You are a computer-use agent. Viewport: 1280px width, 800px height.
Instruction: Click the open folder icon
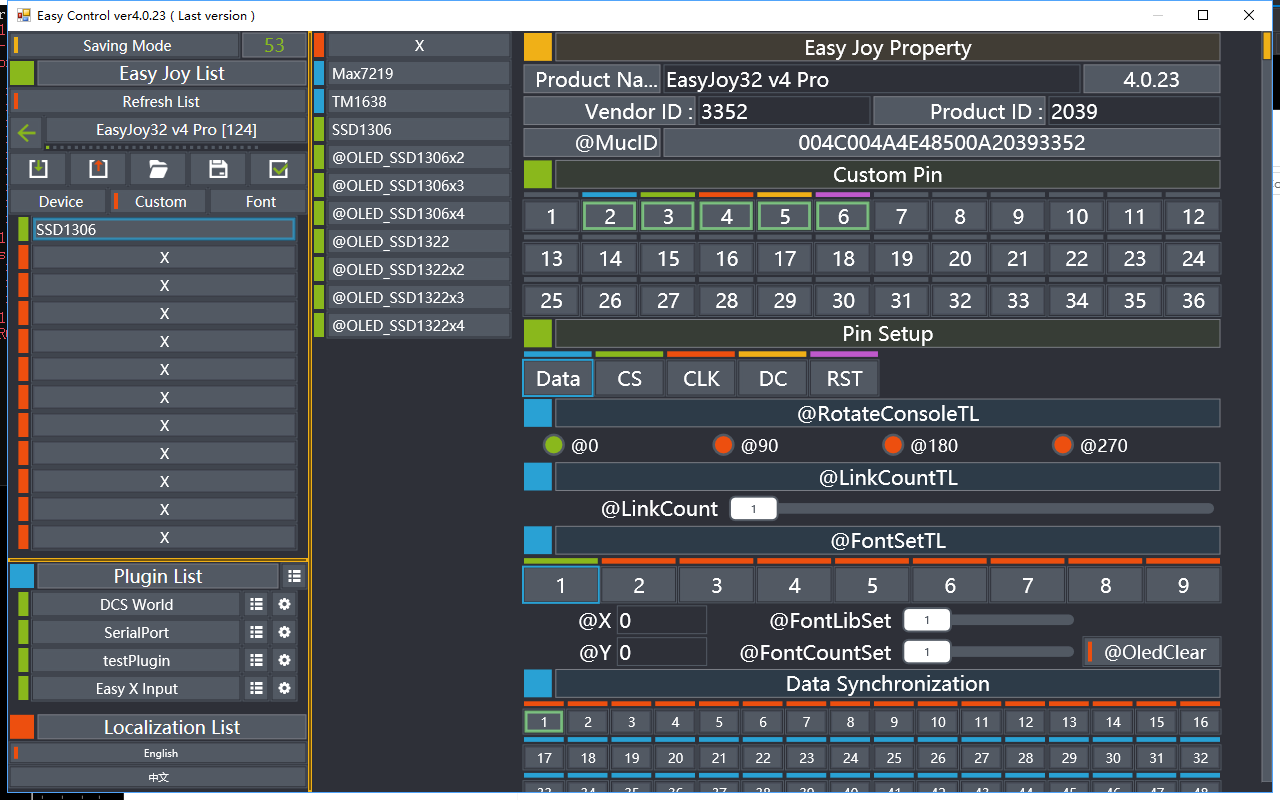(x=158, y=169)
